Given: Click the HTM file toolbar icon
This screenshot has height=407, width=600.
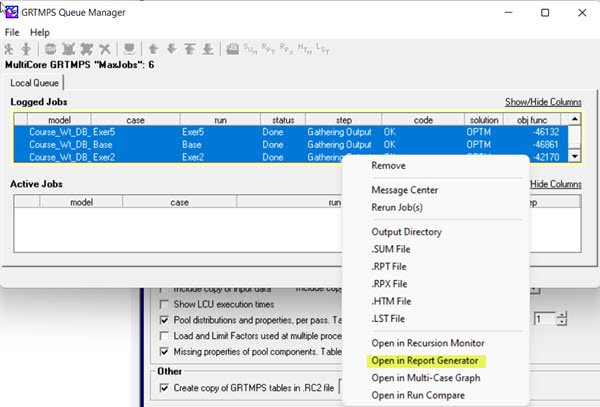Looking at the screenshot, I should (x=306, y=48).
